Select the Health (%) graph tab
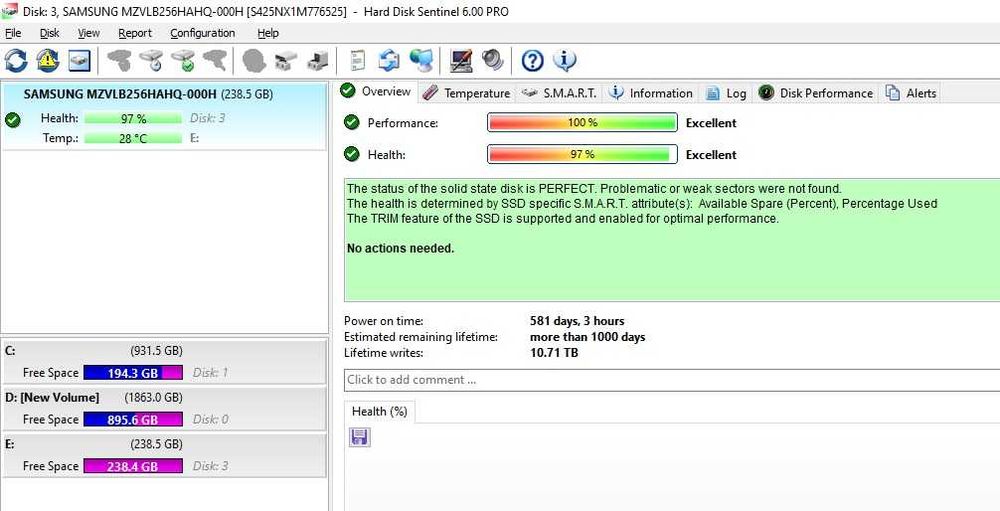The width and height of the screenshot is (1000, 511). tap(379, 411)
